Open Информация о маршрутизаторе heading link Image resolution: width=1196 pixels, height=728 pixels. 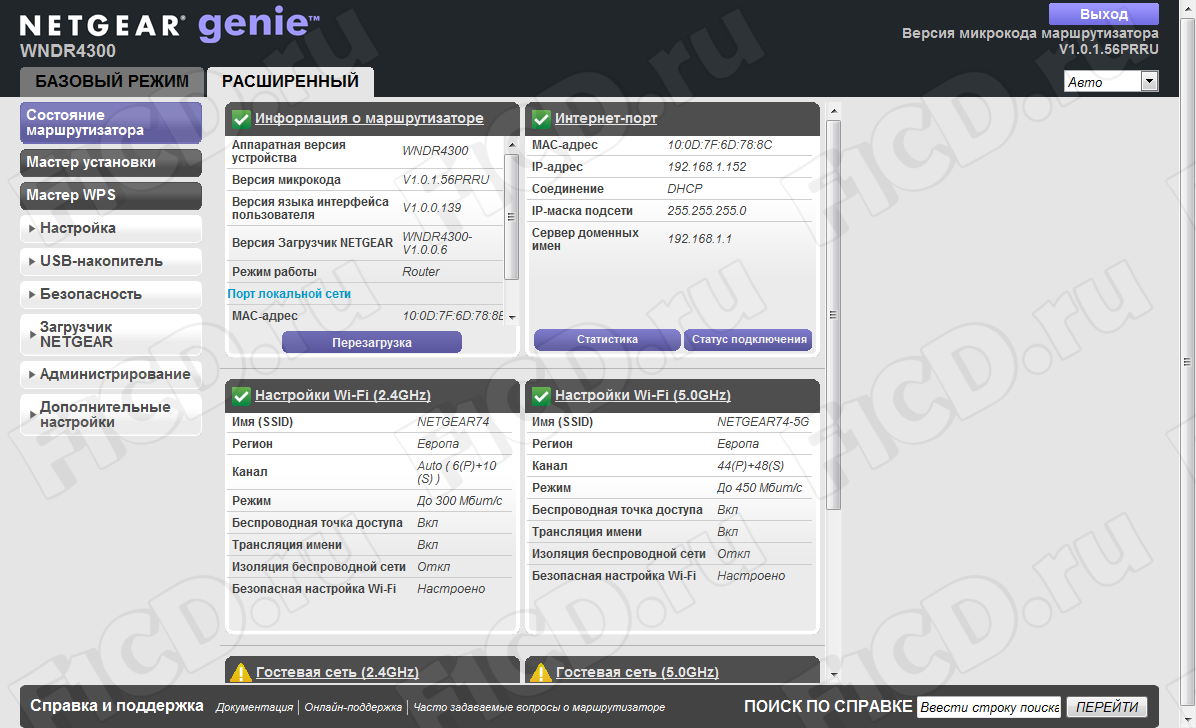click(369, 118)
